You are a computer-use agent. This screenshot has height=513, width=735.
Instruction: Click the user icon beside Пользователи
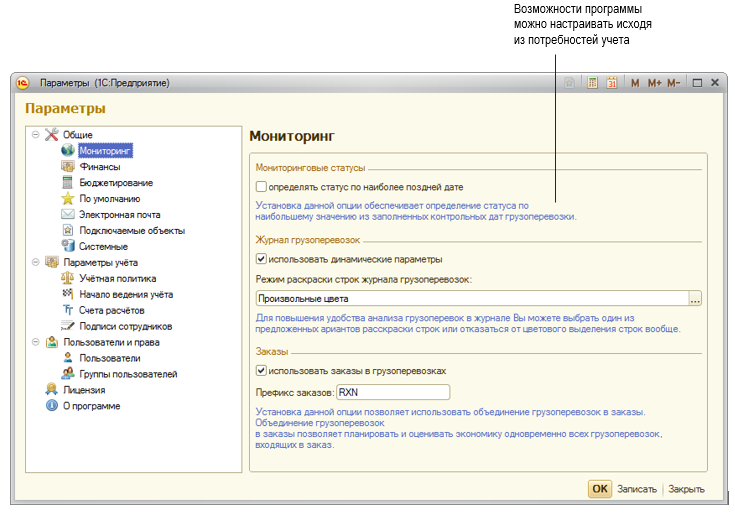[68, 358]
